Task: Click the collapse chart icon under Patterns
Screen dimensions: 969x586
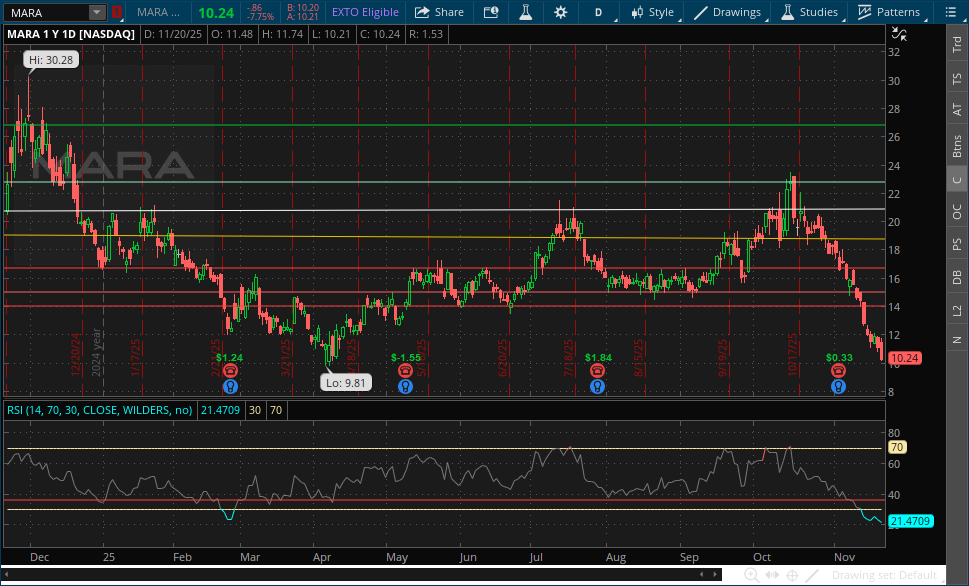Action: click(899, 35)
